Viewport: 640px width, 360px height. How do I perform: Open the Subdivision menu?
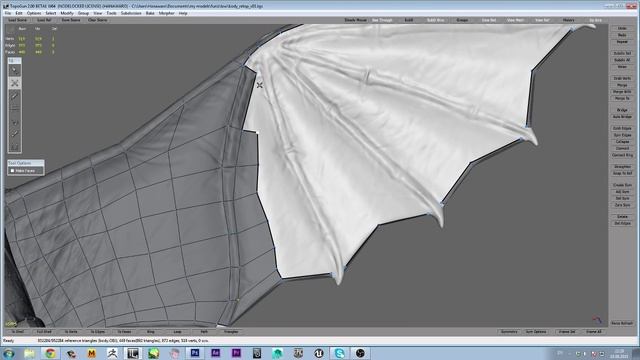point(131,13)
